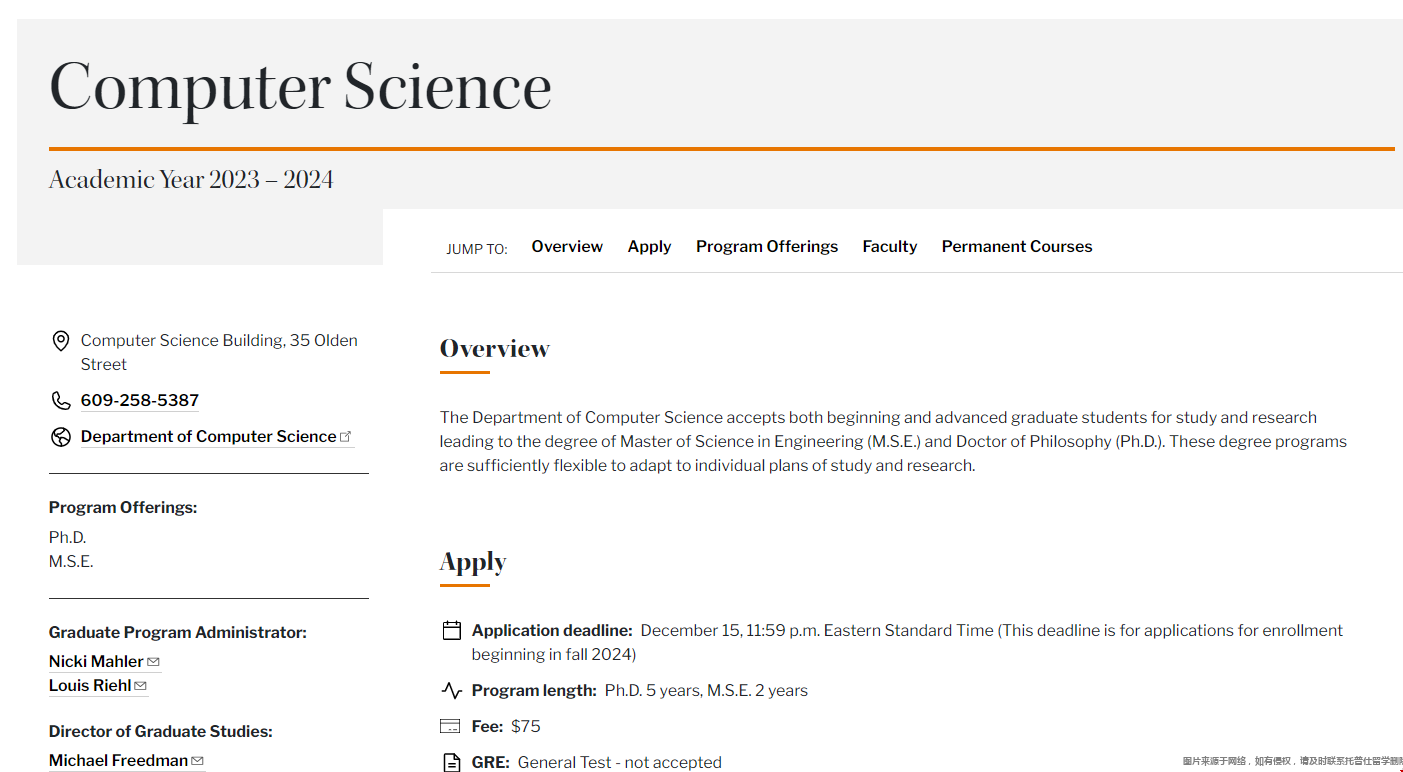Click the card icon beside Fee
1403x772 pixels.
[451, 726]
